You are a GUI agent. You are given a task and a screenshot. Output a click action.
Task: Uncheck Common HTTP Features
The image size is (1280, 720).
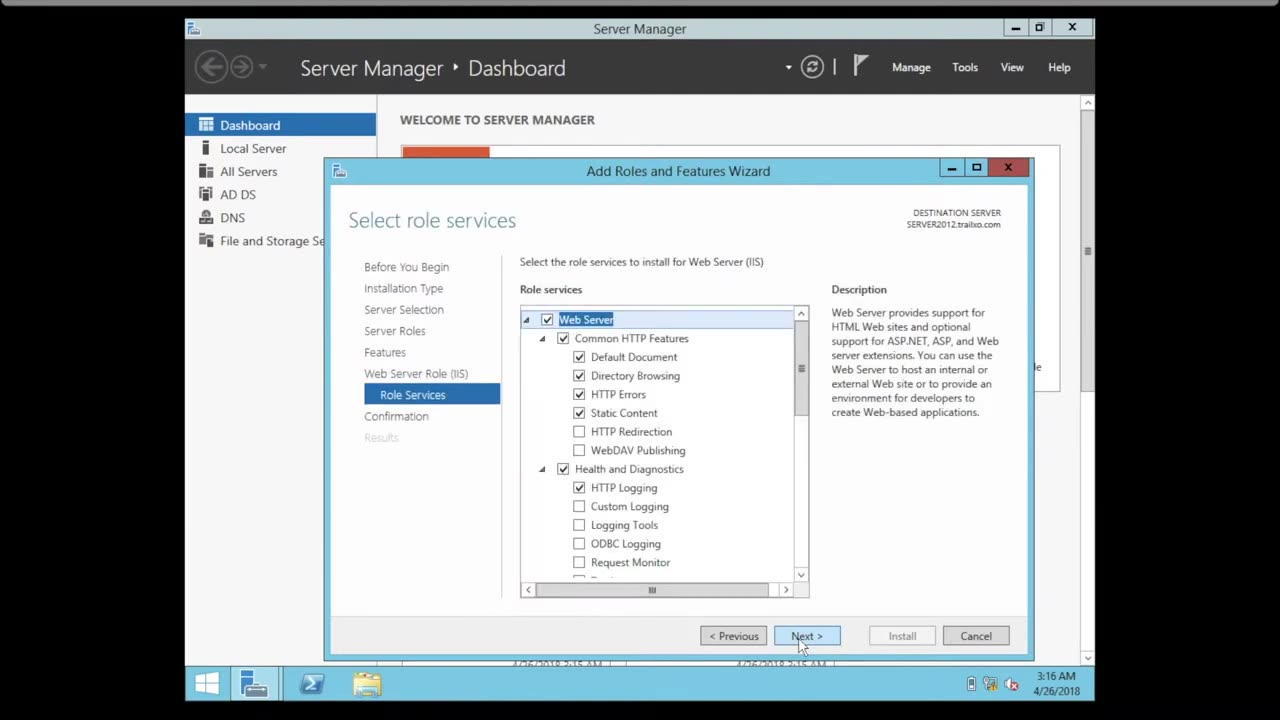[563, 338]
